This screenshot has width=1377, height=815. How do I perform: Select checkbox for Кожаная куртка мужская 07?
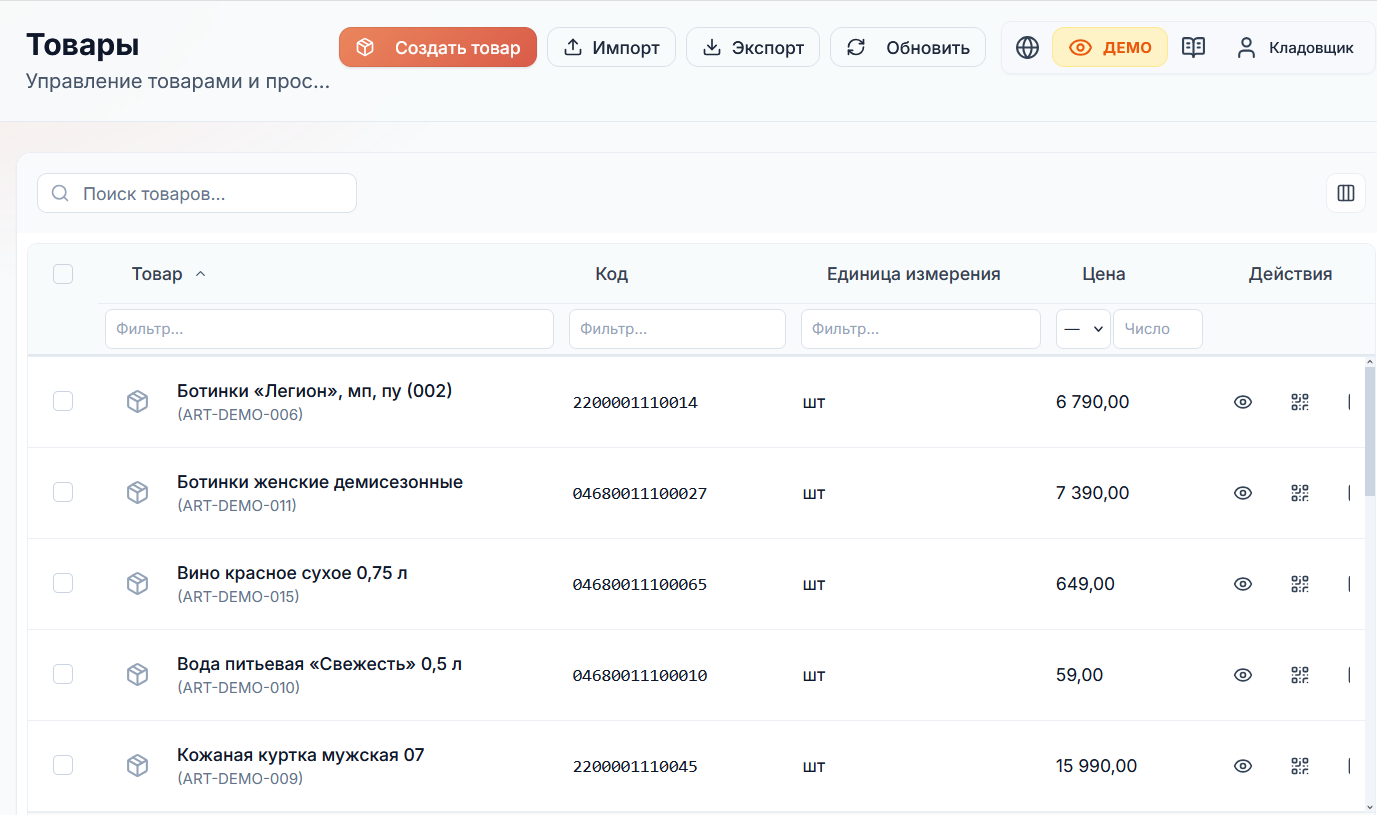(x=63, y=765)
